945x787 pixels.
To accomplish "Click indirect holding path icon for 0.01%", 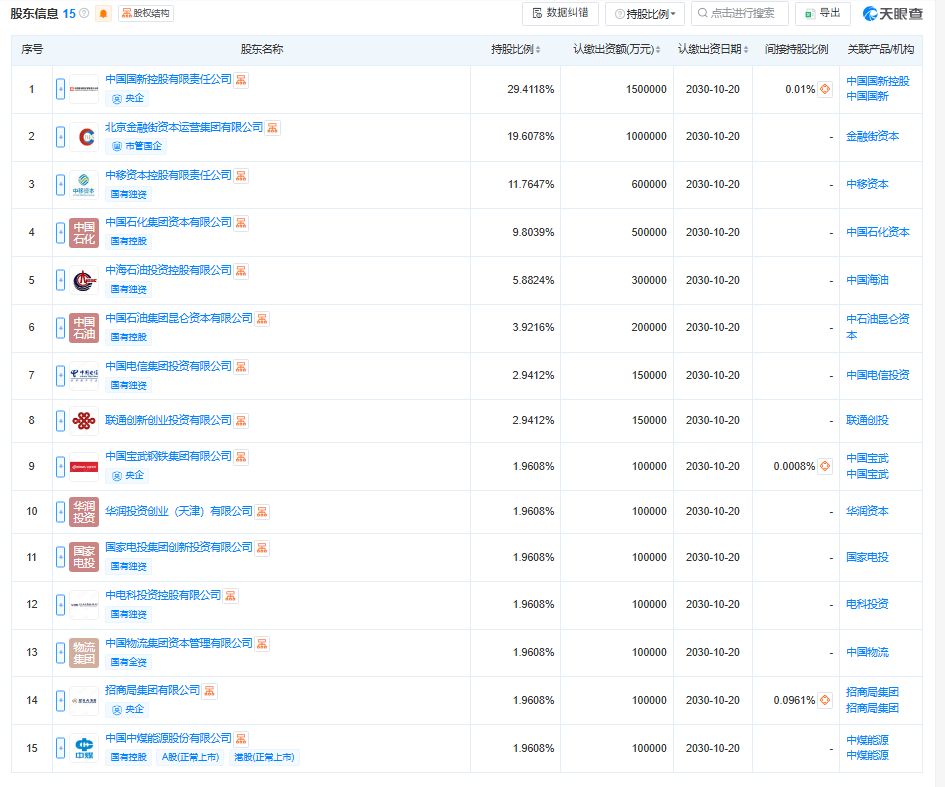I will (x=825, y=89).
